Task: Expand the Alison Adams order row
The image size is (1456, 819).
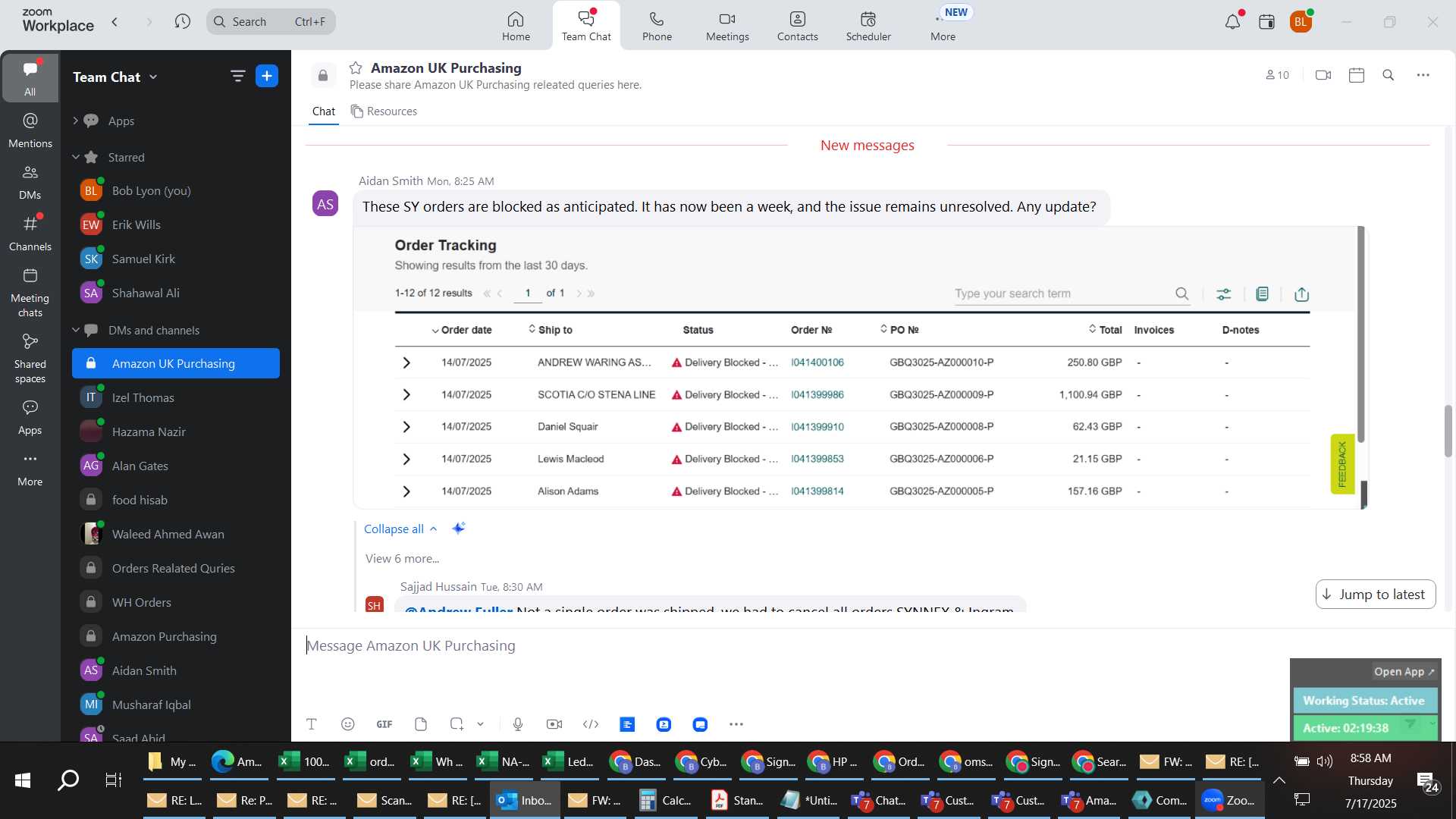Action: pyautogui.click(x=406, y=491)
